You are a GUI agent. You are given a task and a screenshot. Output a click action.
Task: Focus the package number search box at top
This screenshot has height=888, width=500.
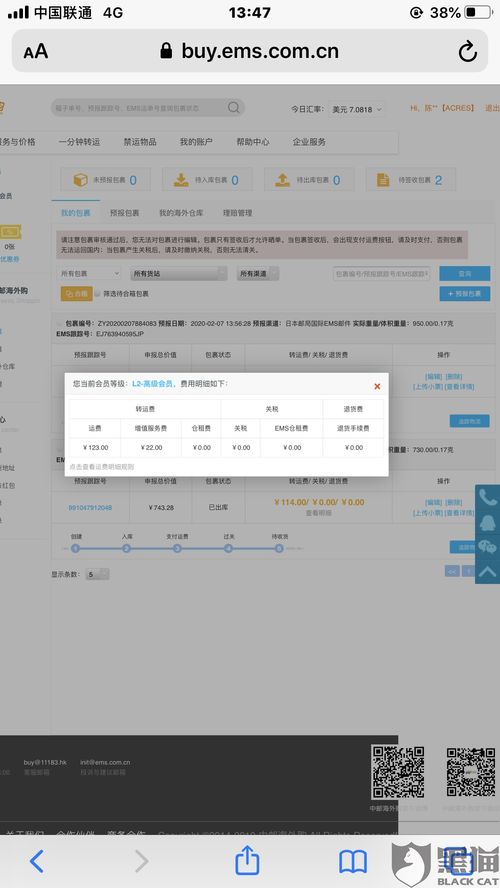(x=147, y=108)
